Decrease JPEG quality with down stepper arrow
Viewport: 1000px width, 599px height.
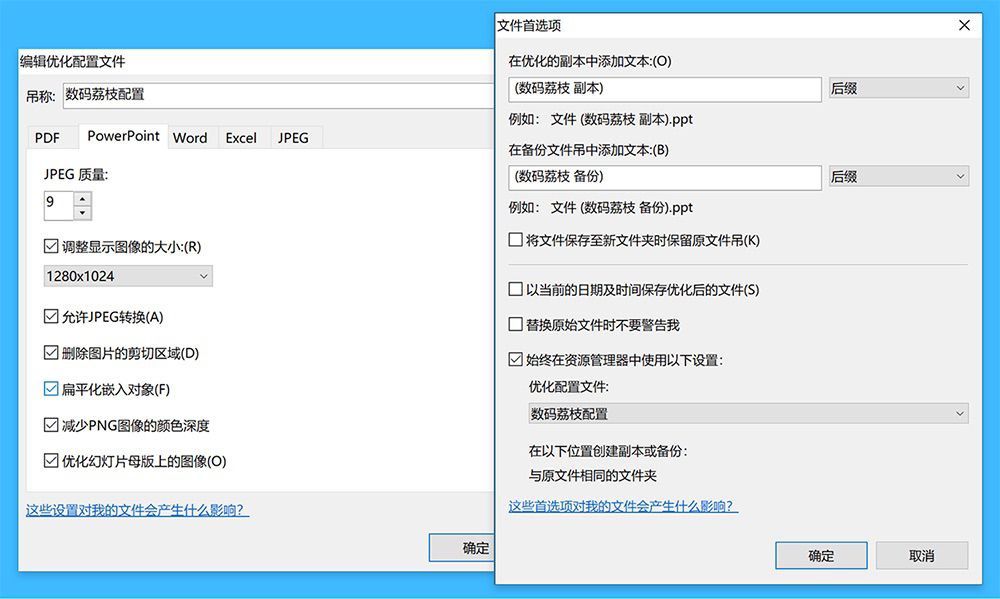point(82,212)
